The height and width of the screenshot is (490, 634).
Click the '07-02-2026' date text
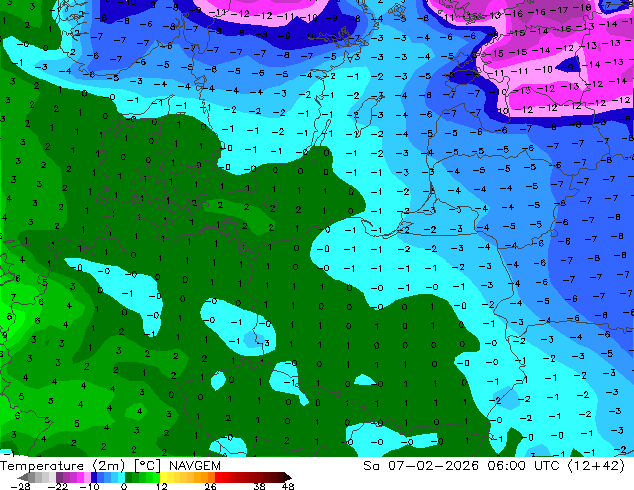point(433,466)
